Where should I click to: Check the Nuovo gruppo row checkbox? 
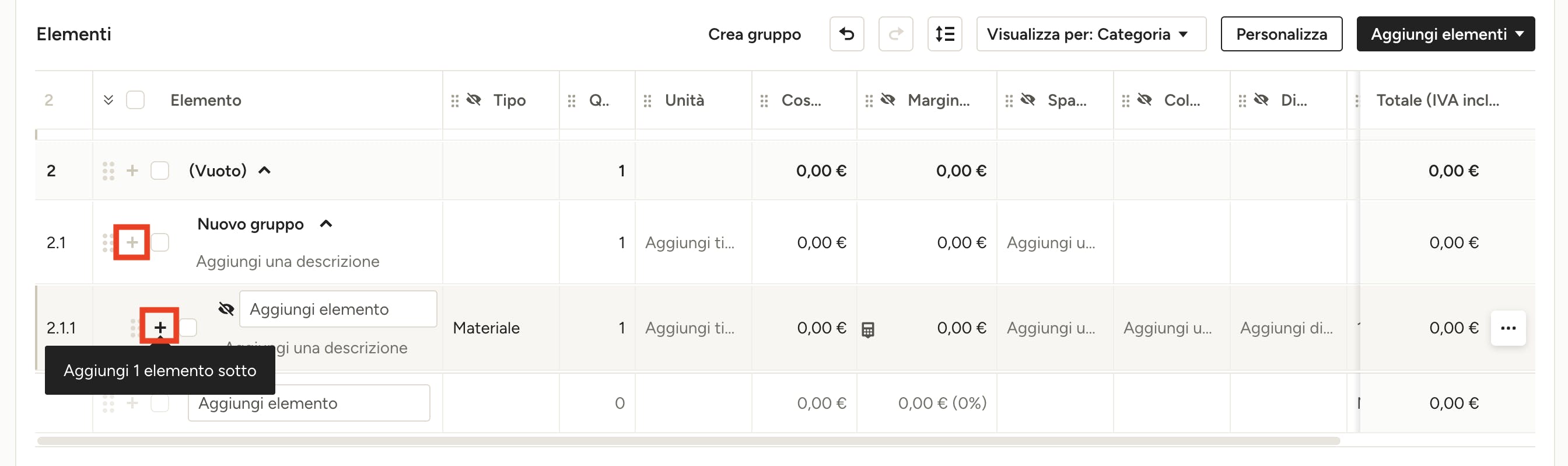coord(160,242)
